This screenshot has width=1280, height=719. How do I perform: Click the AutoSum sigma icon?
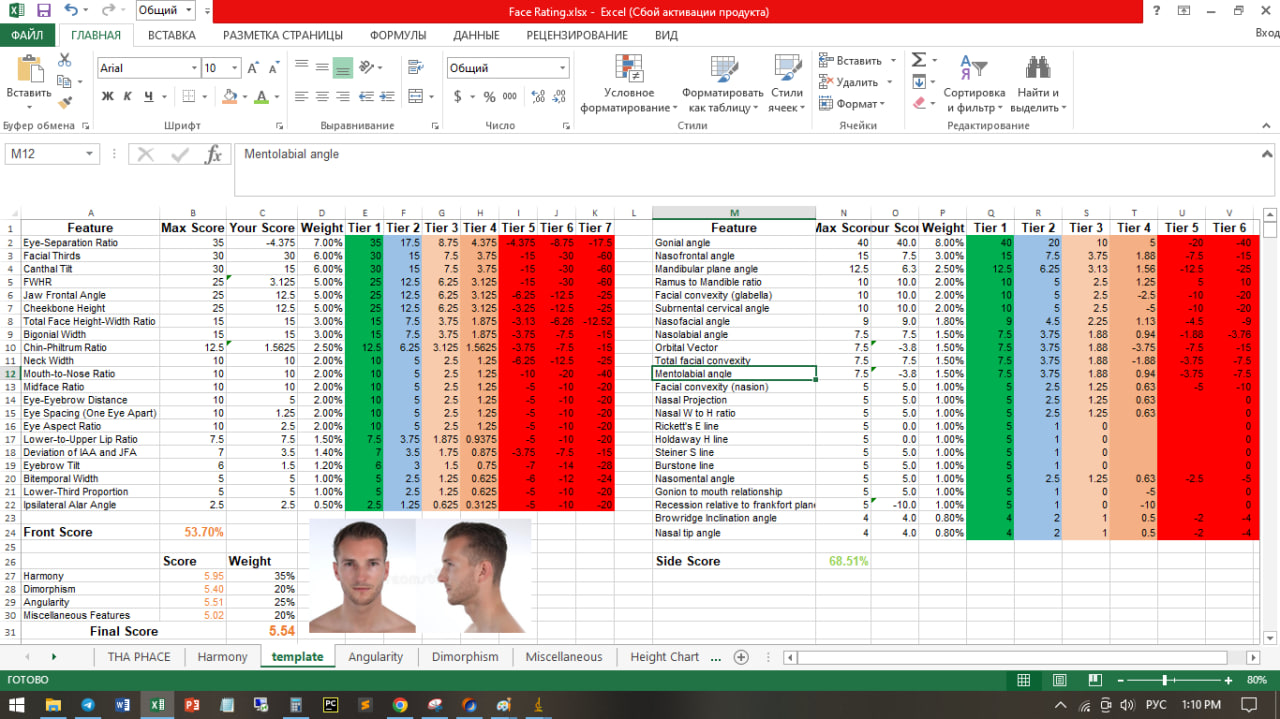tap(918, 60)
